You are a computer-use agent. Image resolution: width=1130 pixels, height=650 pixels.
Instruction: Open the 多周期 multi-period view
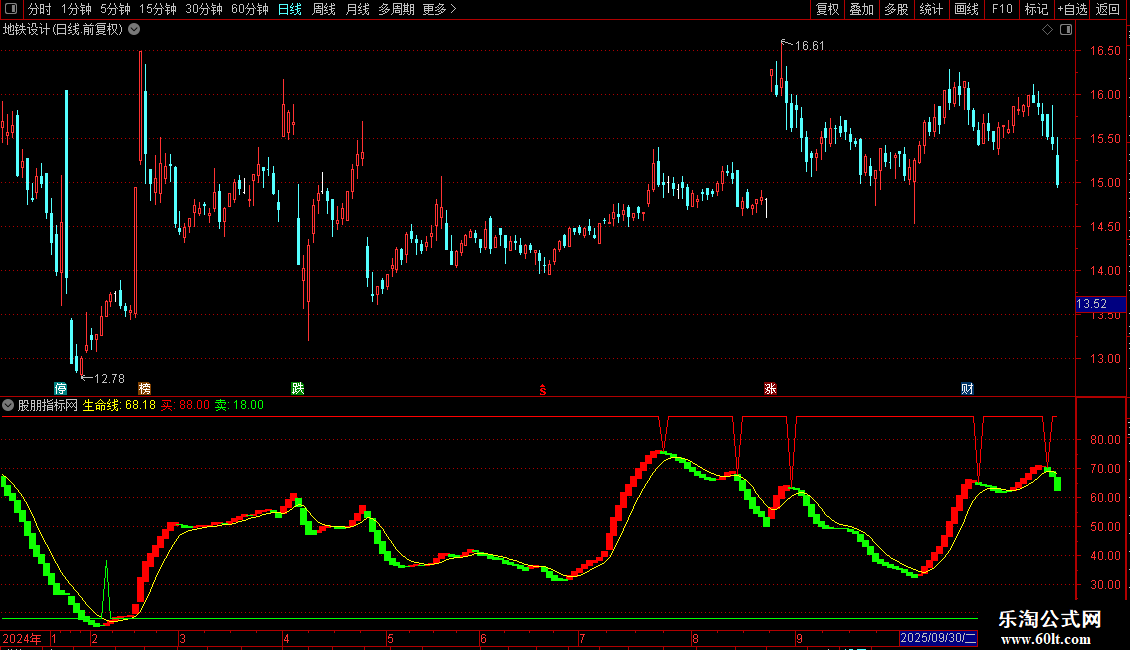[396, 9]
